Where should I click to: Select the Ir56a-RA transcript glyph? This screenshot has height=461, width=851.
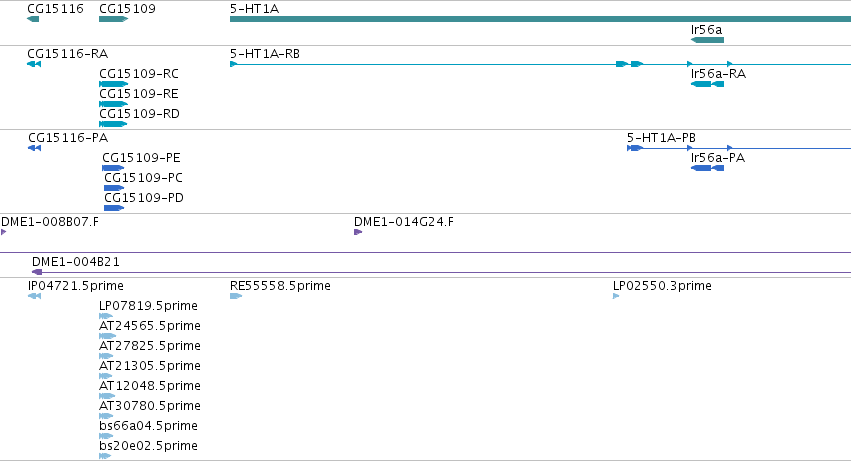click(707, 84)
